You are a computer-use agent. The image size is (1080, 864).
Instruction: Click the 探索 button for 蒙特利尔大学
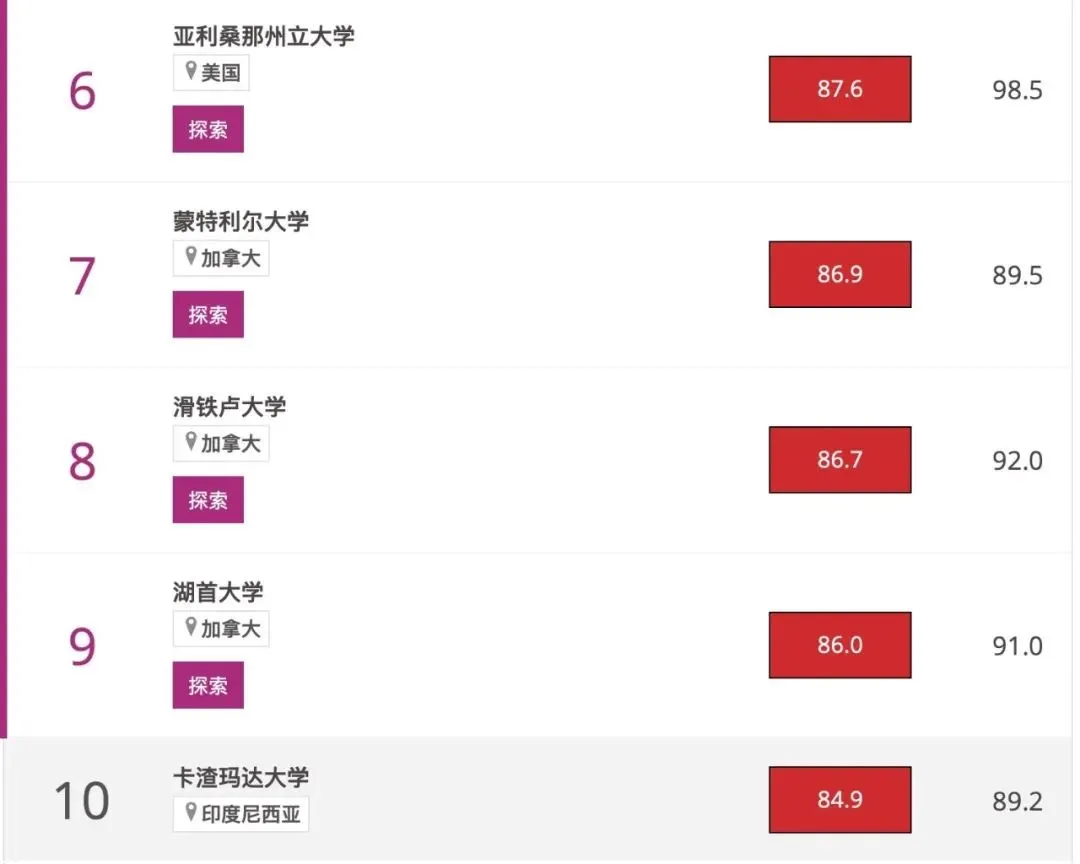coord(208,314)
